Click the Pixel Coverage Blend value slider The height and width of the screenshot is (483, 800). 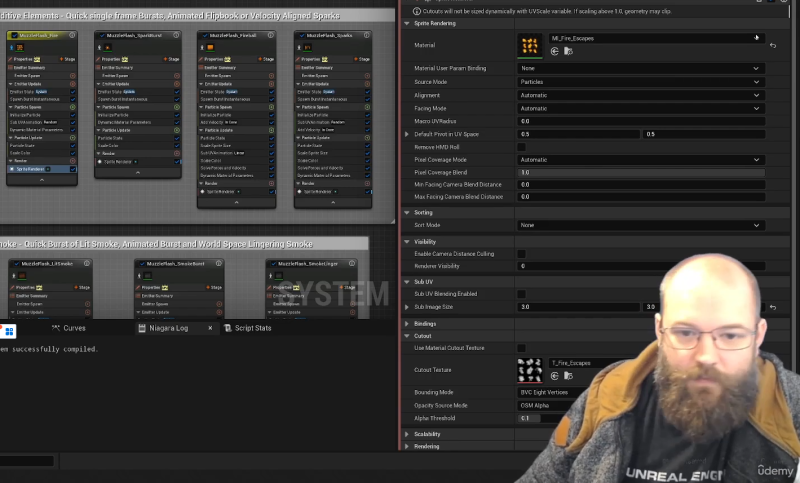click(x=640, y=172)
